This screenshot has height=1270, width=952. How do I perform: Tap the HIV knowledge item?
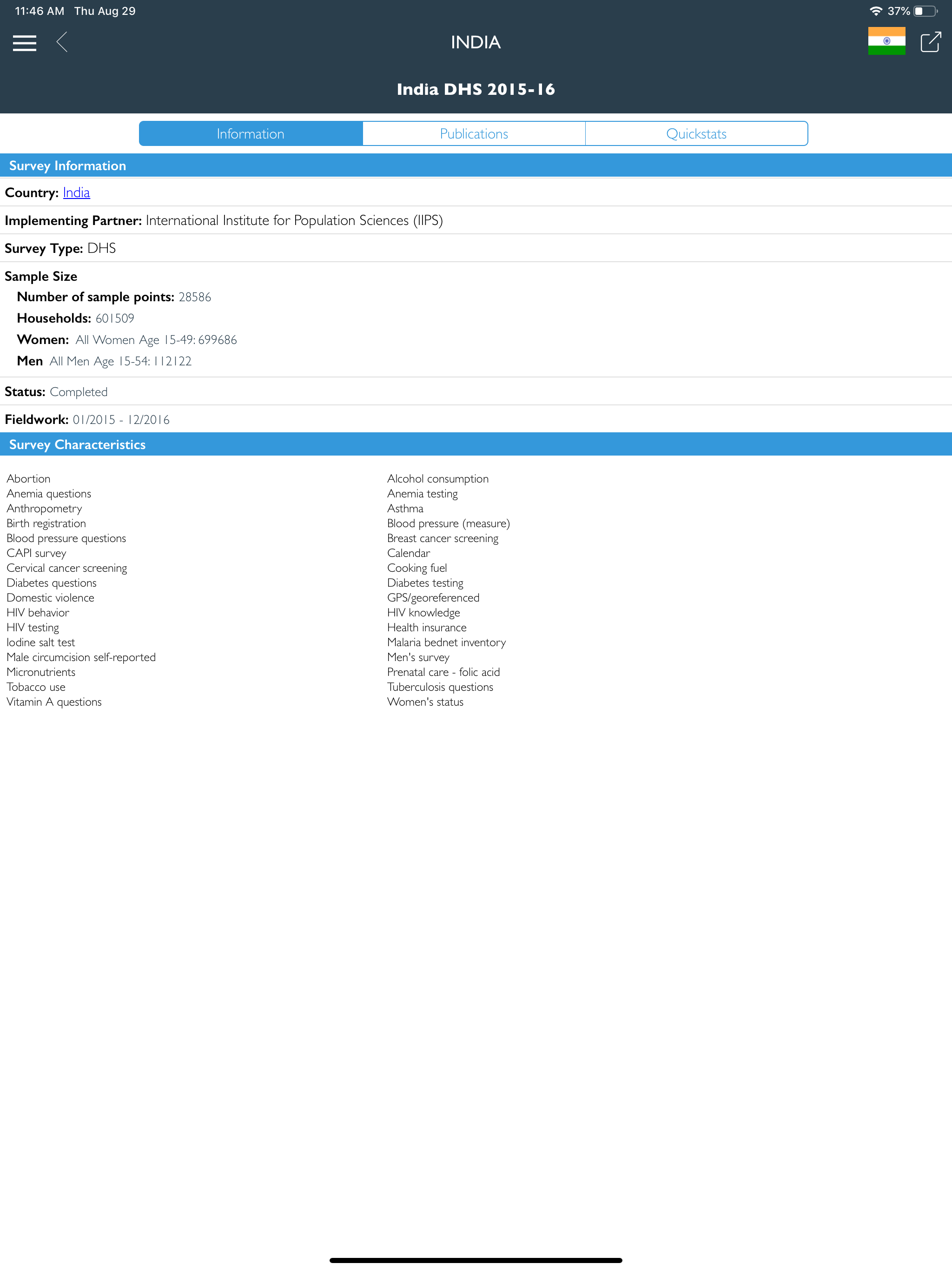[x=423, y=613]
